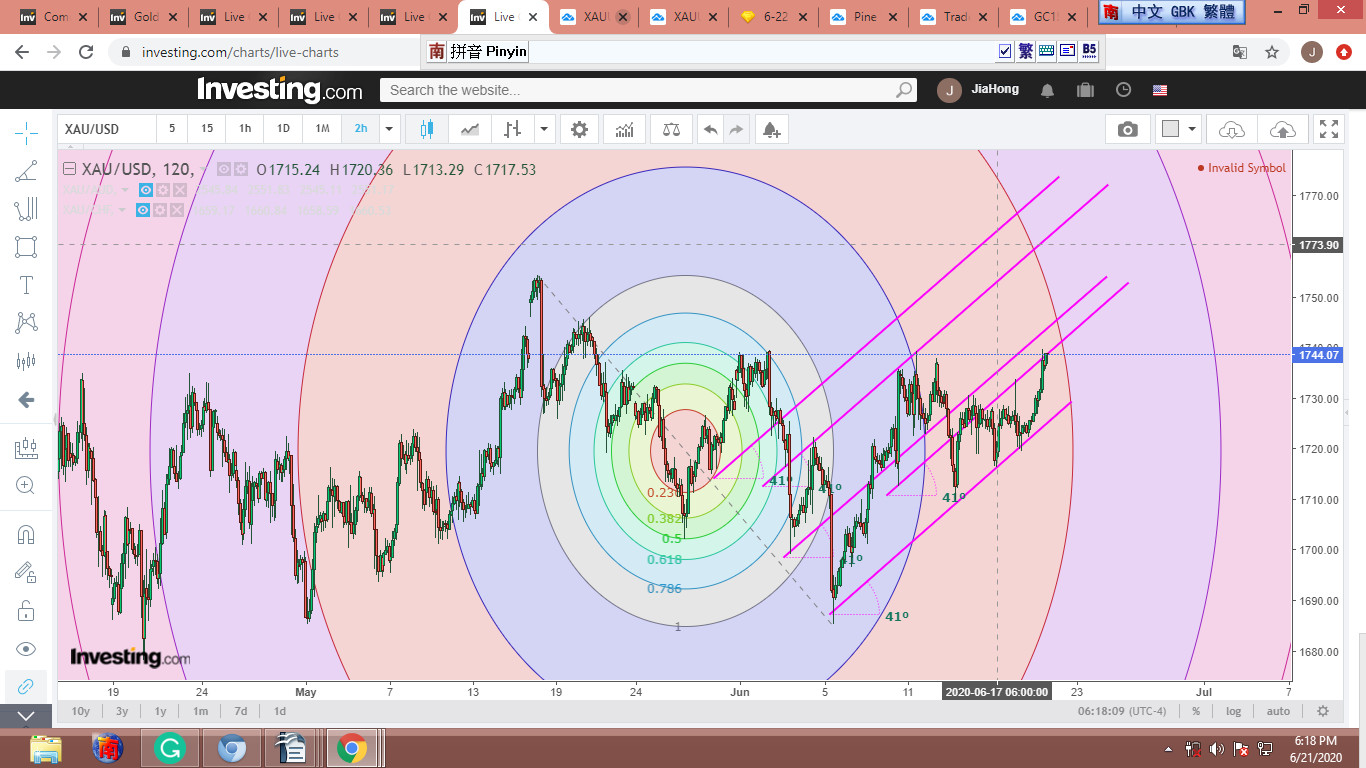Viewport: 1366px width, 768px height.
Task: Toggle log scale on the chart
Action: [1233, 711]
